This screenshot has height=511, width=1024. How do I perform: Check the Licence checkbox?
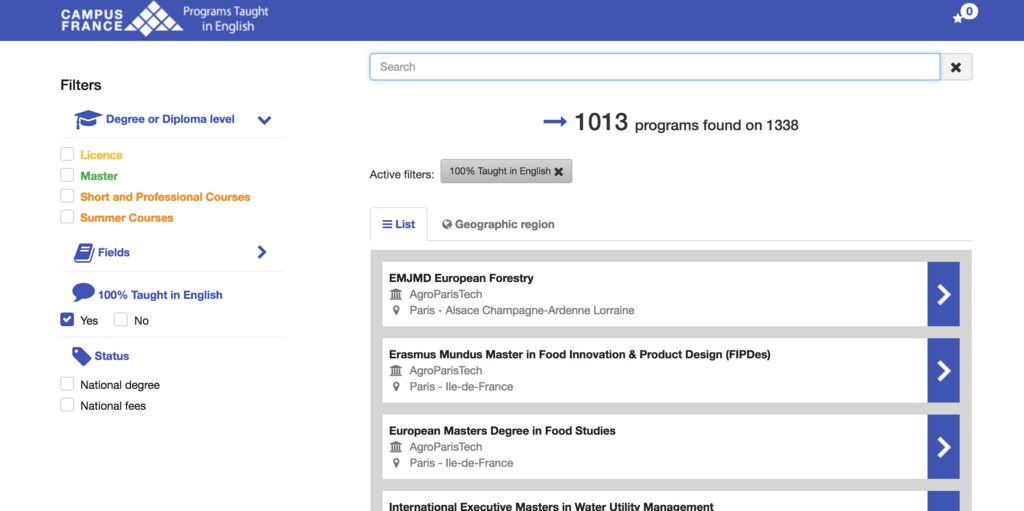tap(67, 154)
